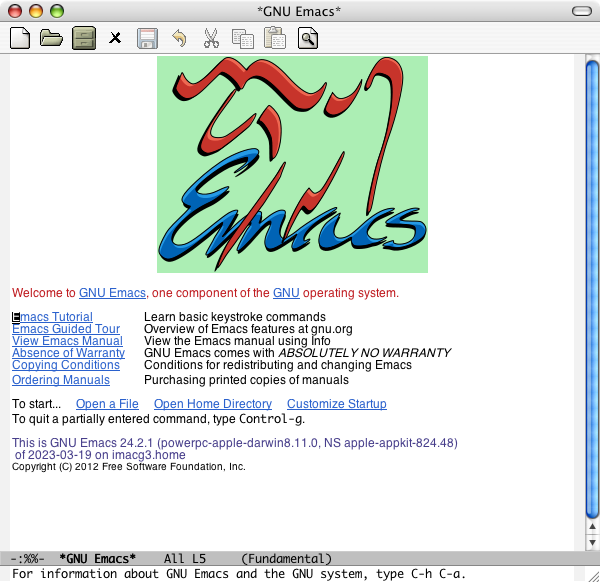Click the scrollbar down arrow
This screenshot has width=600, height=583.
[592, 542]
